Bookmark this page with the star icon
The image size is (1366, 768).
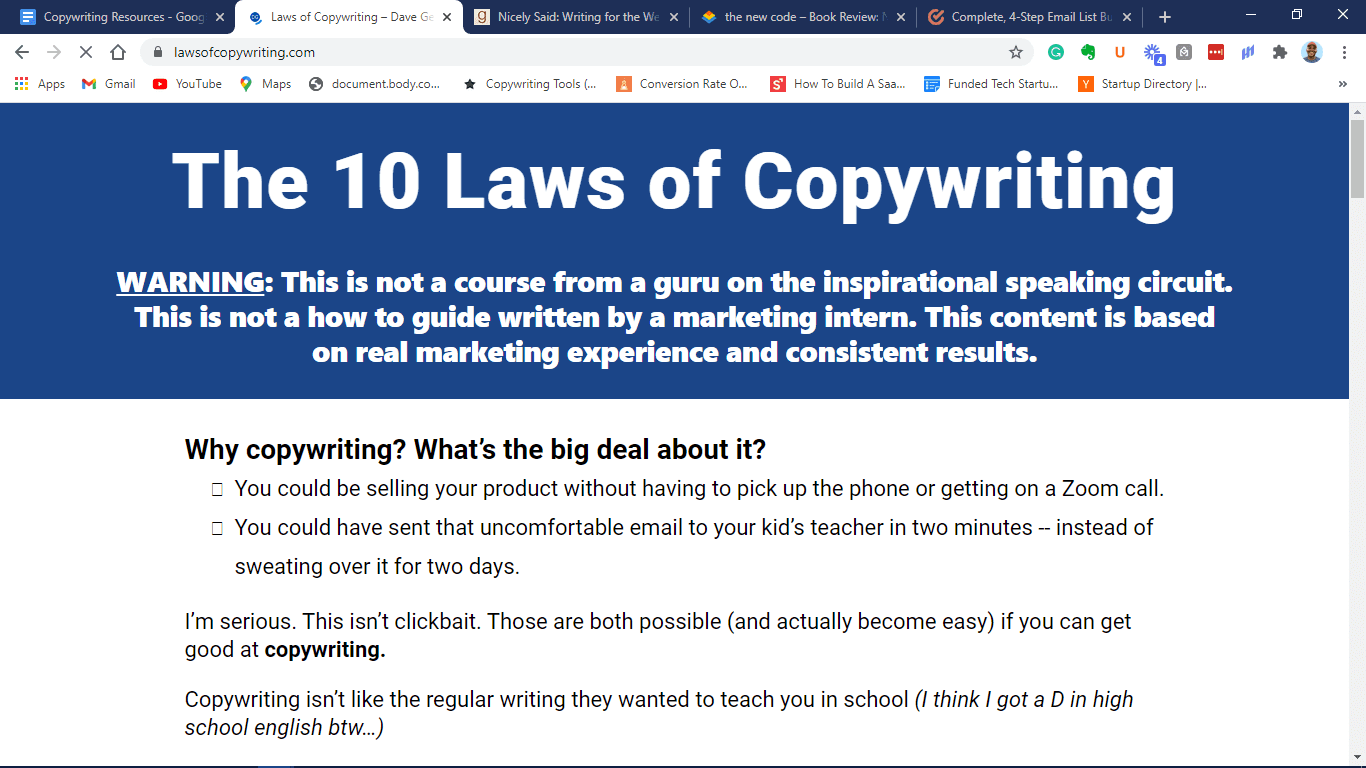(x=1016, y=52)
